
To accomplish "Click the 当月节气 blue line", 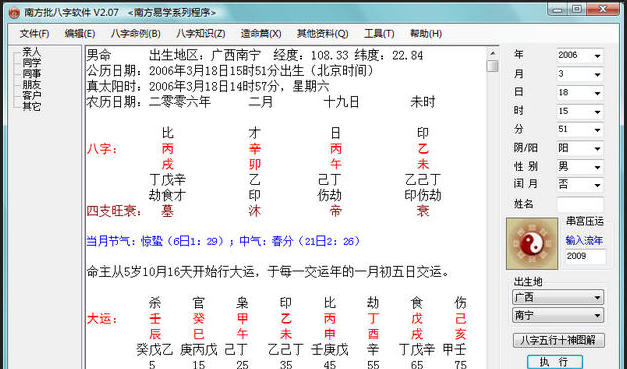I will 224,241.
